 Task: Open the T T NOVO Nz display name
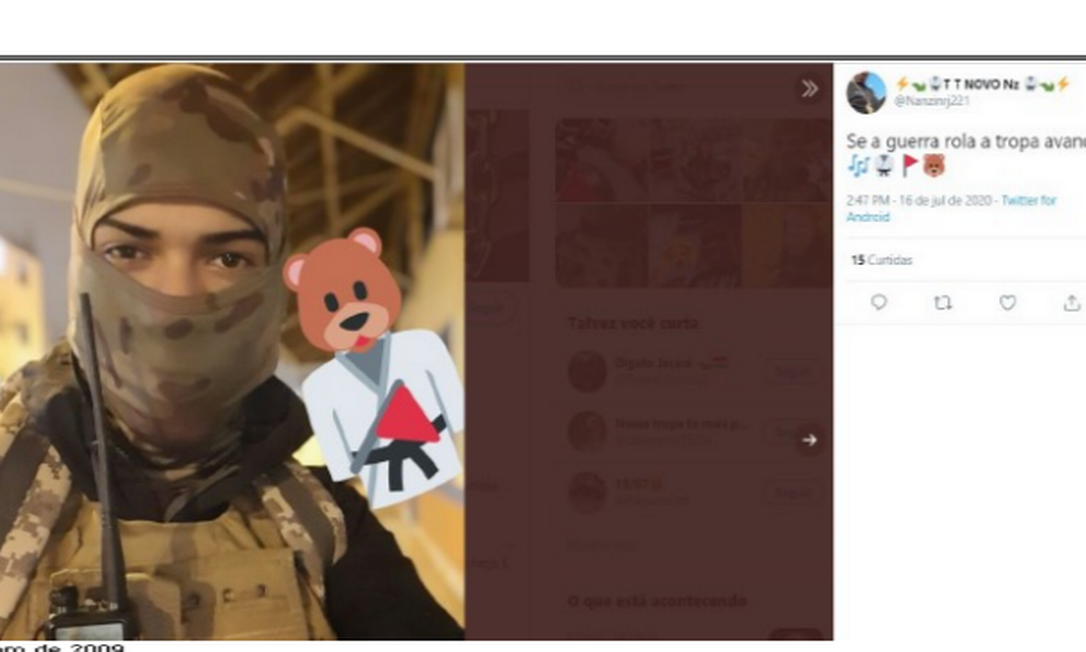pyautogui.click(x=982, y=84)
